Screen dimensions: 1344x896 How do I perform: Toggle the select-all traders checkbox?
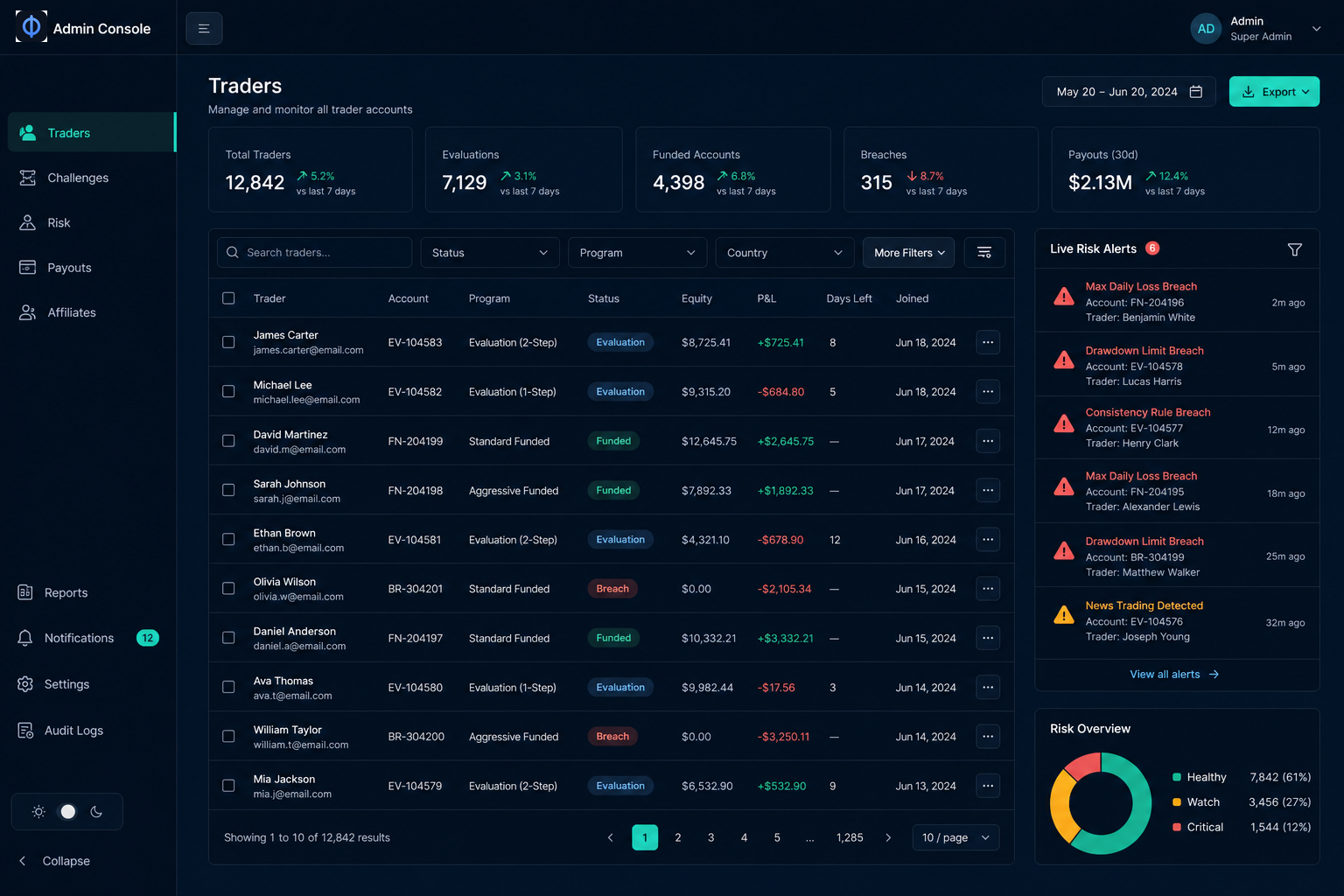[228, 298]
